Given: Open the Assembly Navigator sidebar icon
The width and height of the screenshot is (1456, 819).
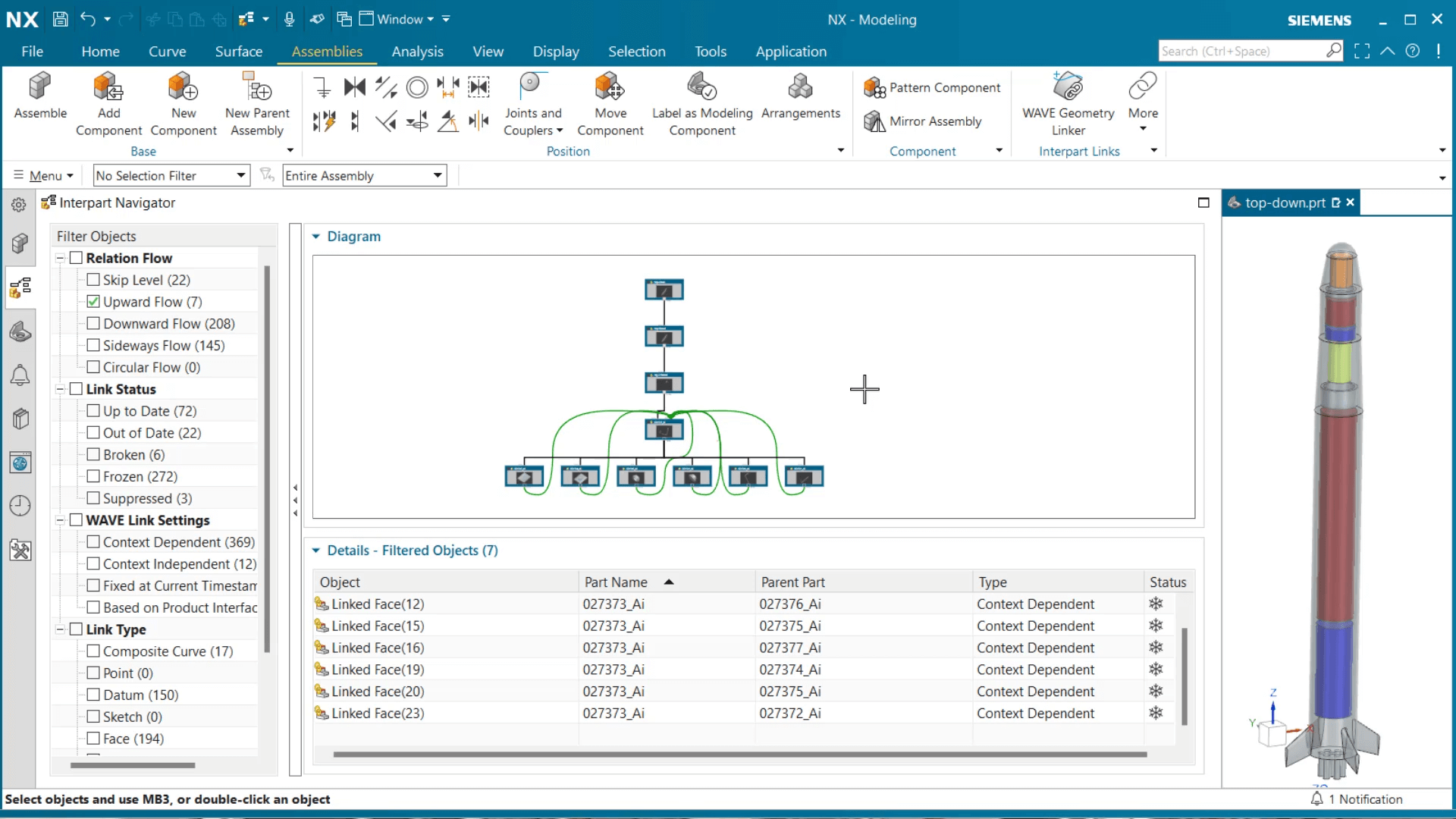Looking at the screenshot, I should [x=20, y=243].
